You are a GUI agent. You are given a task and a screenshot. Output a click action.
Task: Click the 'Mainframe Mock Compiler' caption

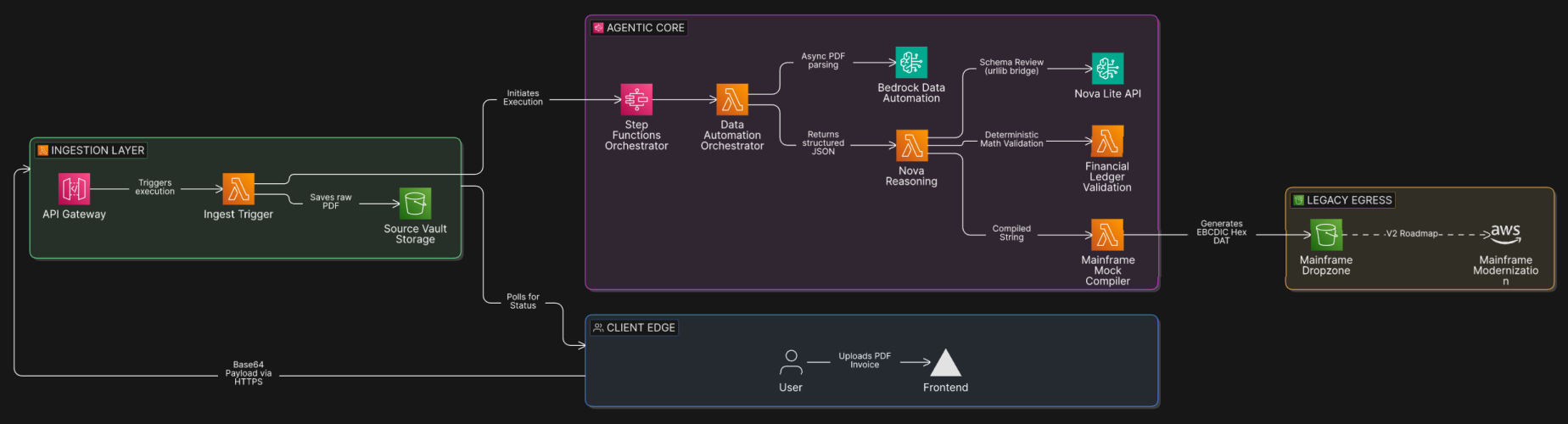pos(1107,271)
